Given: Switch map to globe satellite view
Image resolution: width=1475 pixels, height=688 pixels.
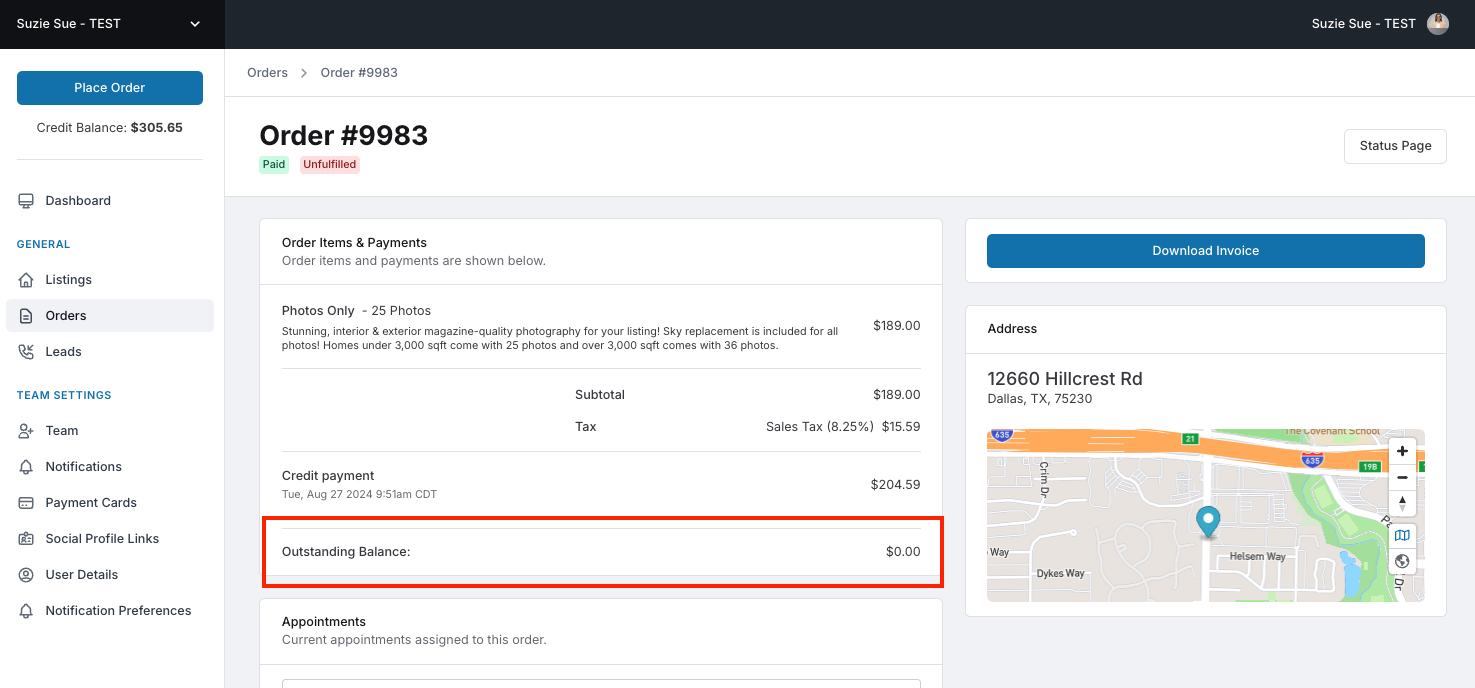Looking at the screenshot, I should (x=1402, y=562).
